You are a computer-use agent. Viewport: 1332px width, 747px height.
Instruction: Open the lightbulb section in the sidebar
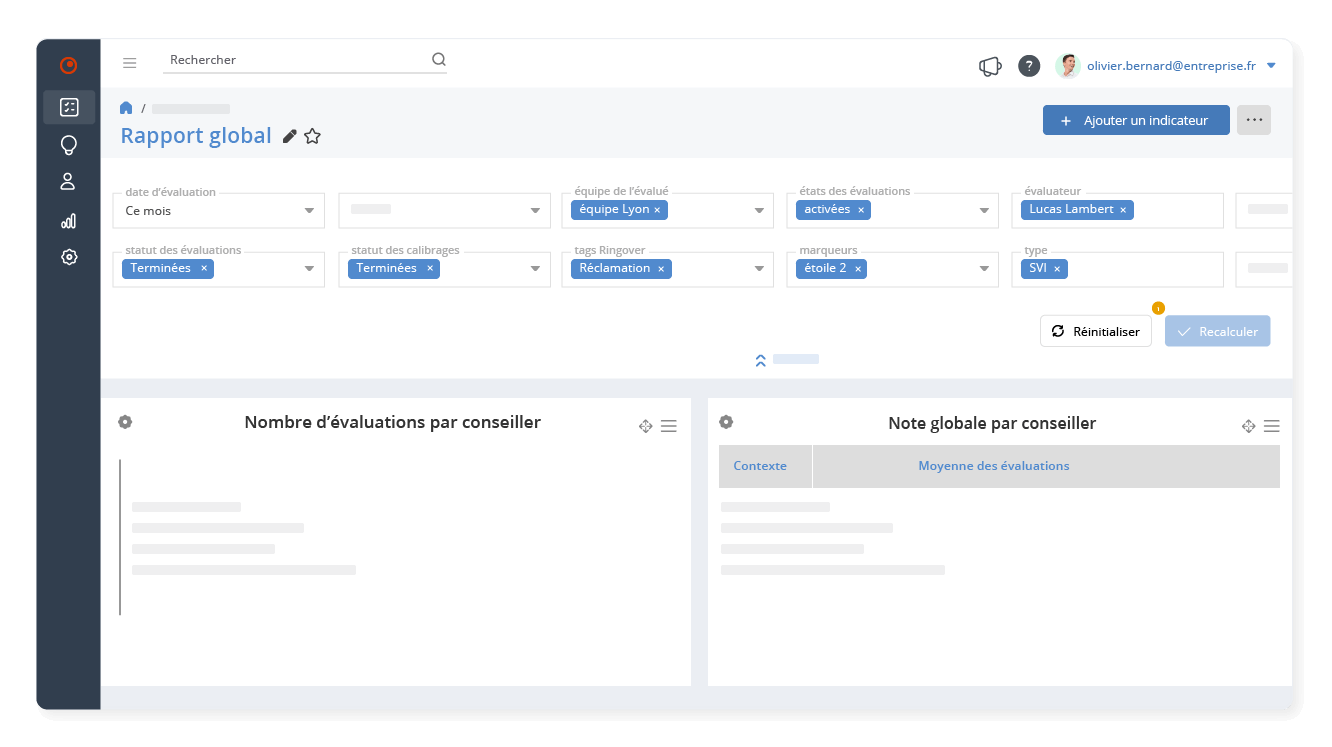click(x=68, y=145)
